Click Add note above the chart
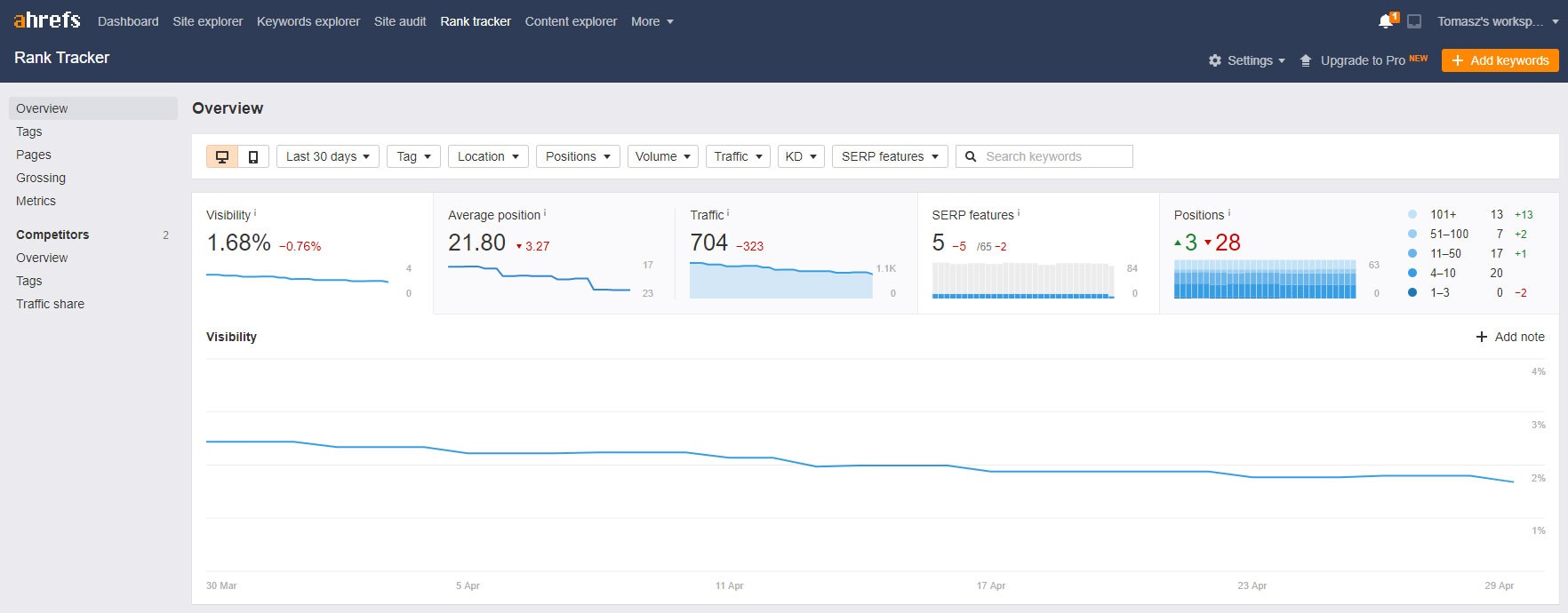The image size is (1568, 613). (x=1510, y=337)
